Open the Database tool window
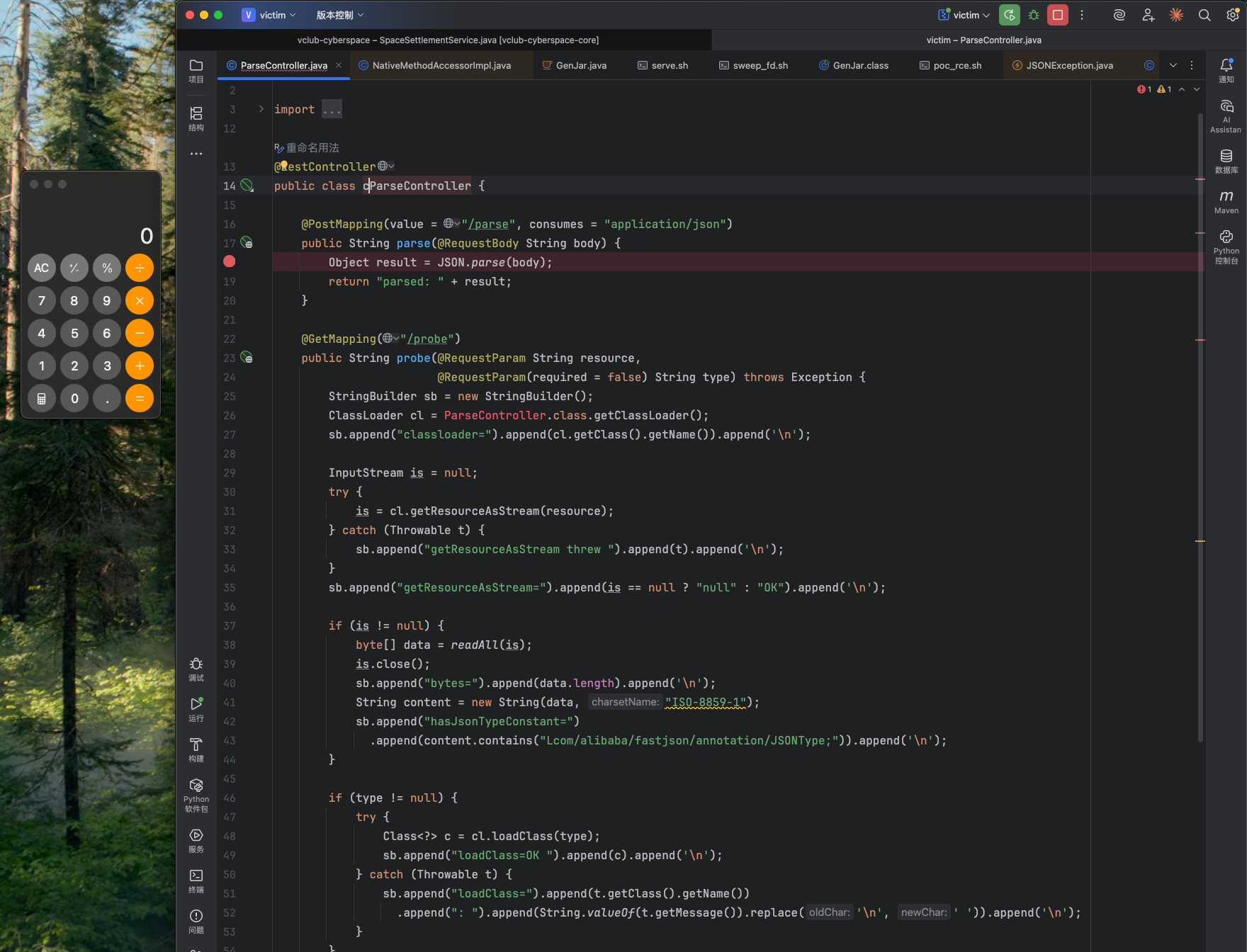1247x952 pixels. coord(1226,161)
